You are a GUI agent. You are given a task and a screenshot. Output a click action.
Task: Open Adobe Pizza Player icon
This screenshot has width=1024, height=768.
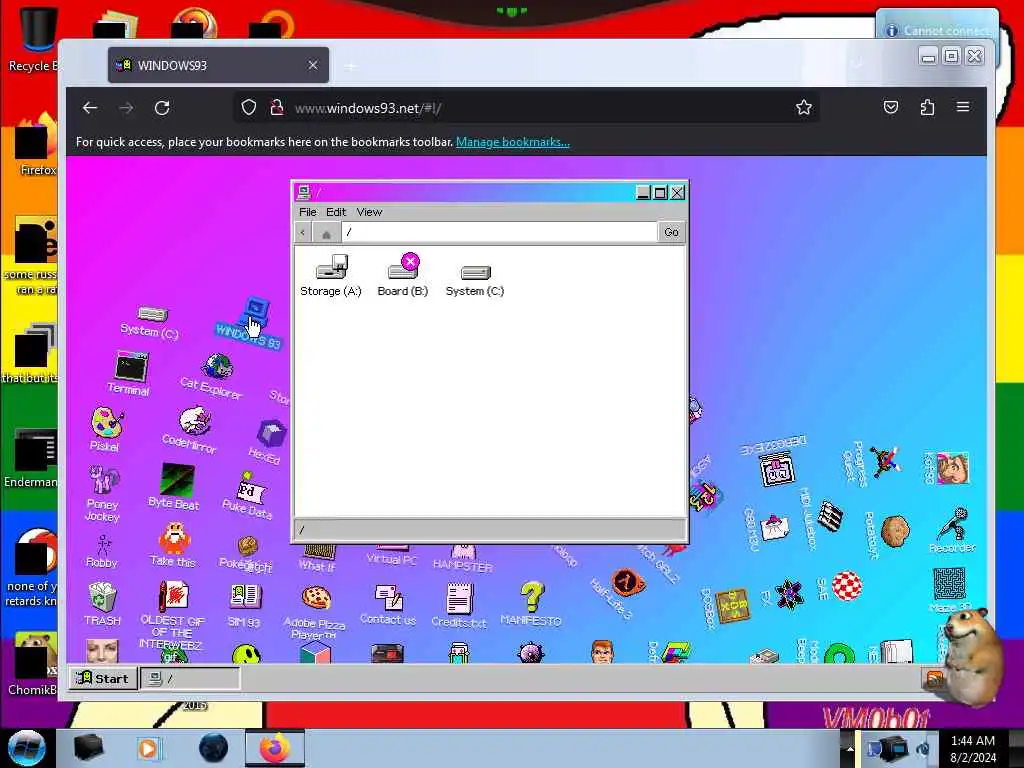tap(315, 612)
